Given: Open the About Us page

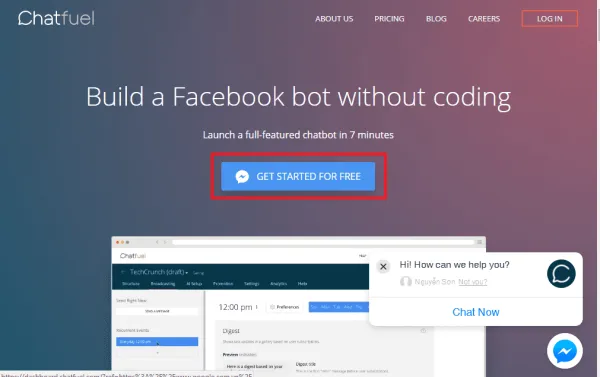Looking at the screenshot, I should click(x=334, y=19).
